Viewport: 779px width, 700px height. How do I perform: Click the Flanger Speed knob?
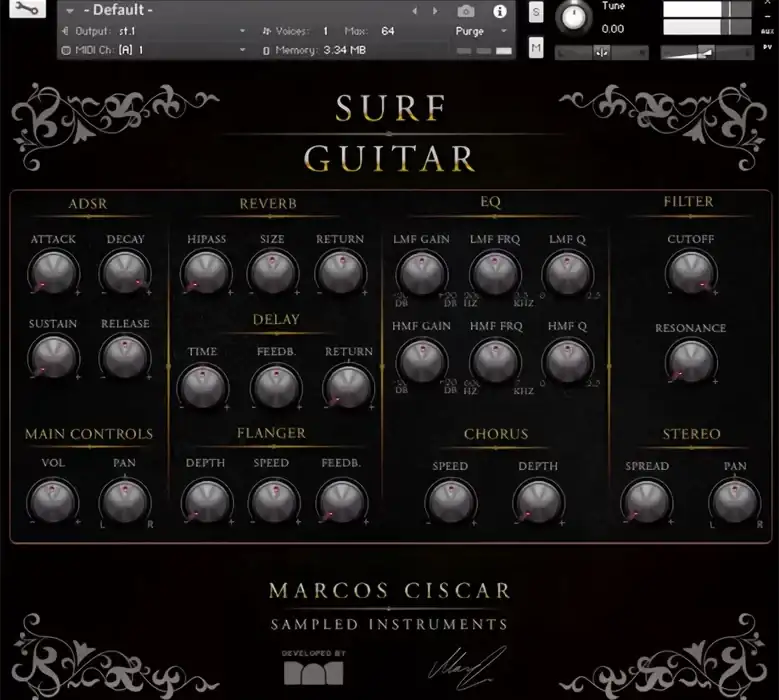point(274,500)
